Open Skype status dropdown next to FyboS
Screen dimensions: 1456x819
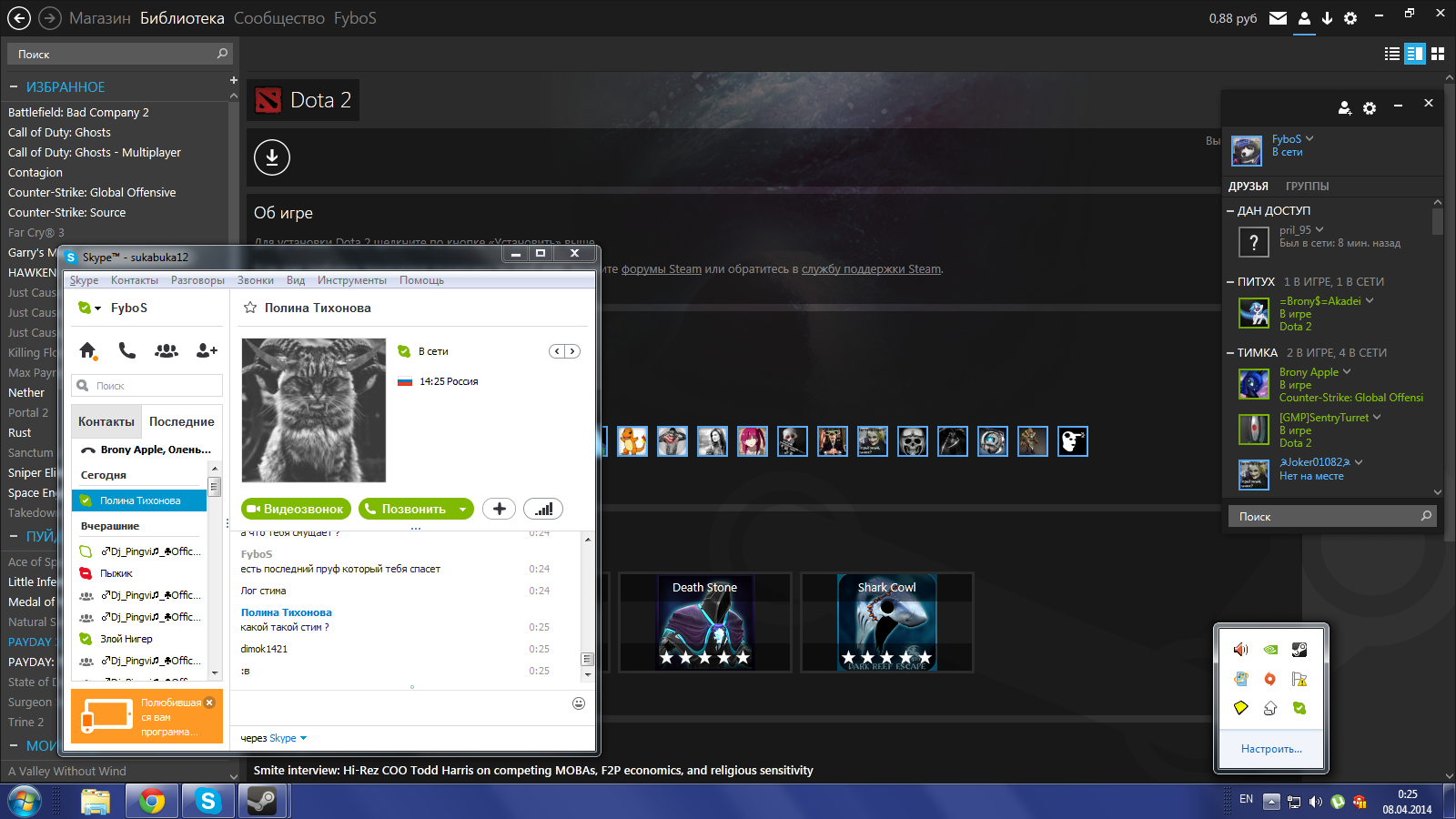point(97,308)
